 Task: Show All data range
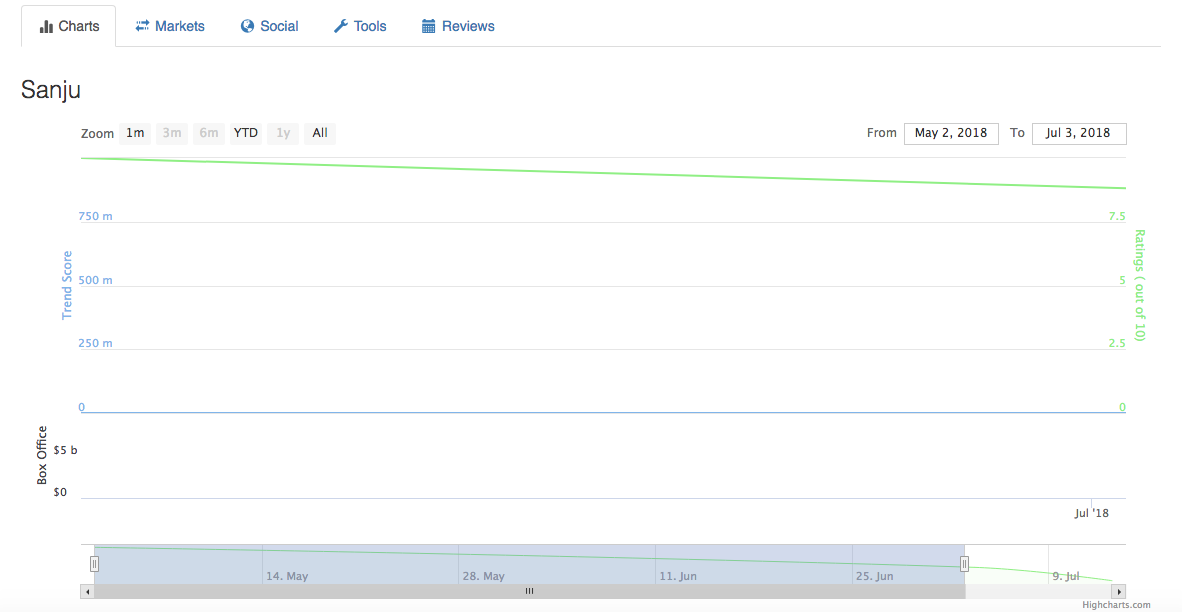(x=320, y=133)
